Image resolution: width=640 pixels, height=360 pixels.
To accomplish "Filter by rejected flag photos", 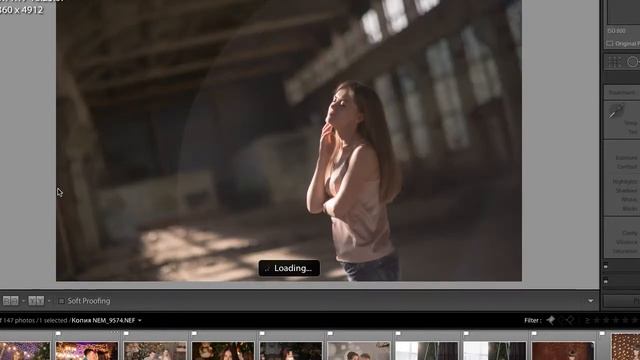I will (570, 320).
